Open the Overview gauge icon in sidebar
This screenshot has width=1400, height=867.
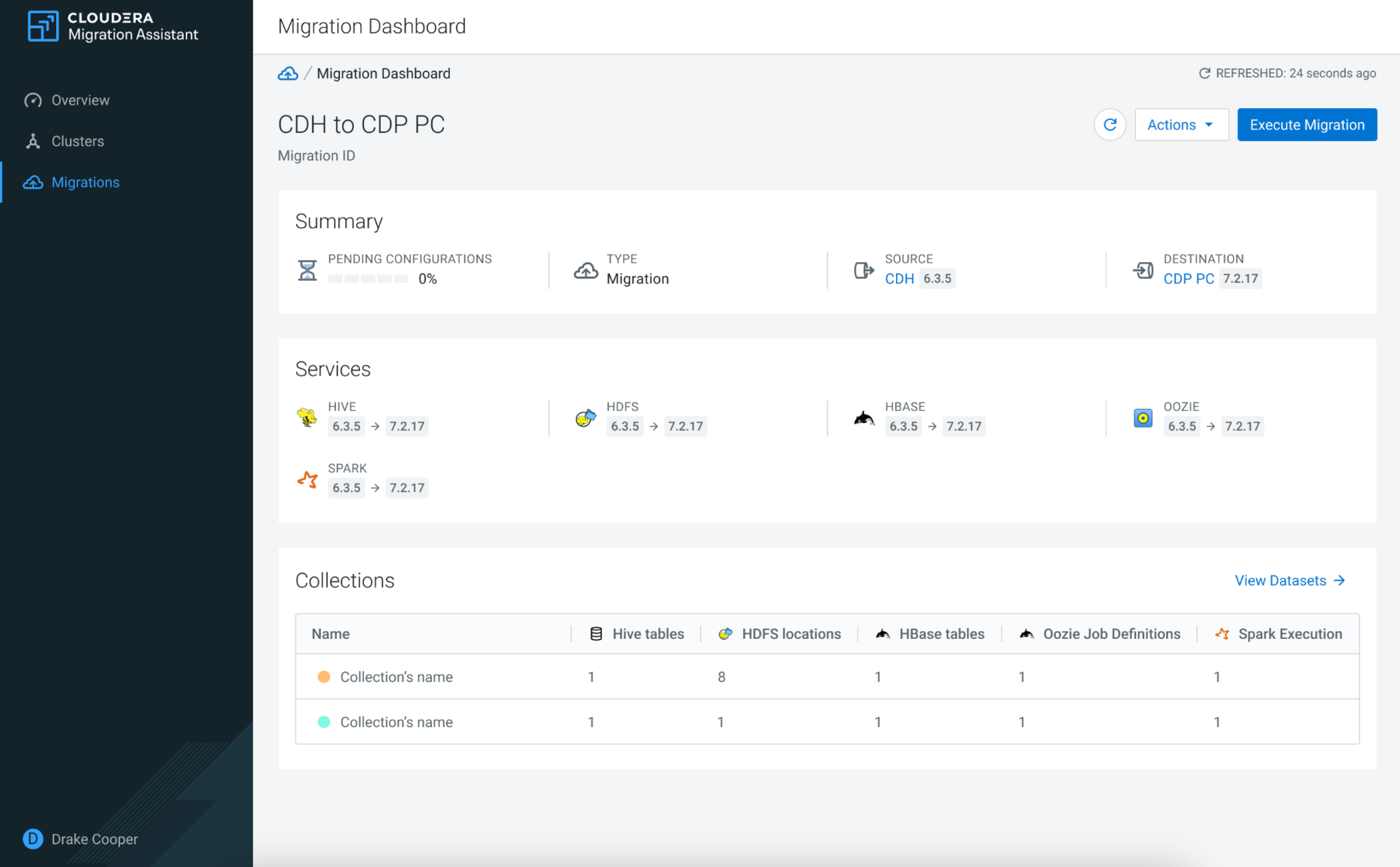point(33,100)
